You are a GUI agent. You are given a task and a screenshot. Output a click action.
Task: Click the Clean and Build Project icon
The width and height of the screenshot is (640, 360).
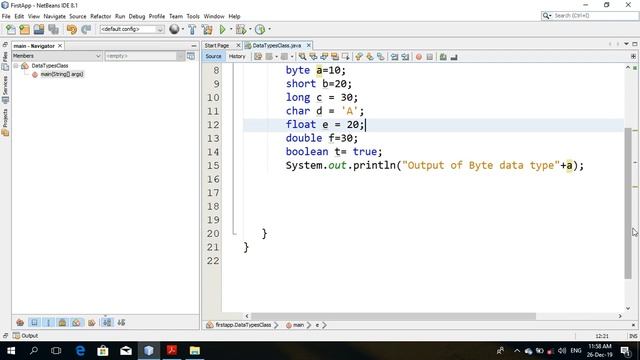[x=207, y=29]
